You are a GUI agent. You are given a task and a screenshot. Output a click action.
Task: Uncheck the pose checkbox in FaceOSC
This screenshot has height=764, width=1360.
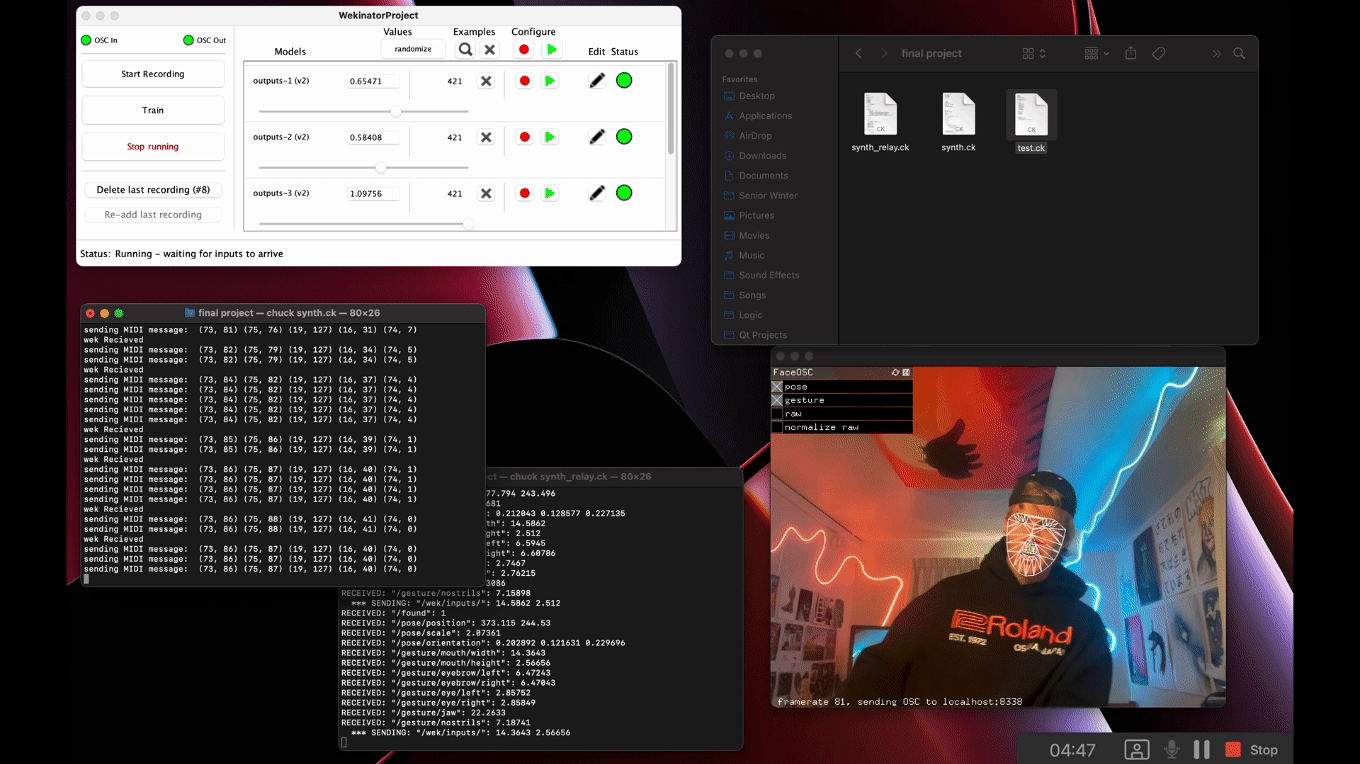[778, 387]
